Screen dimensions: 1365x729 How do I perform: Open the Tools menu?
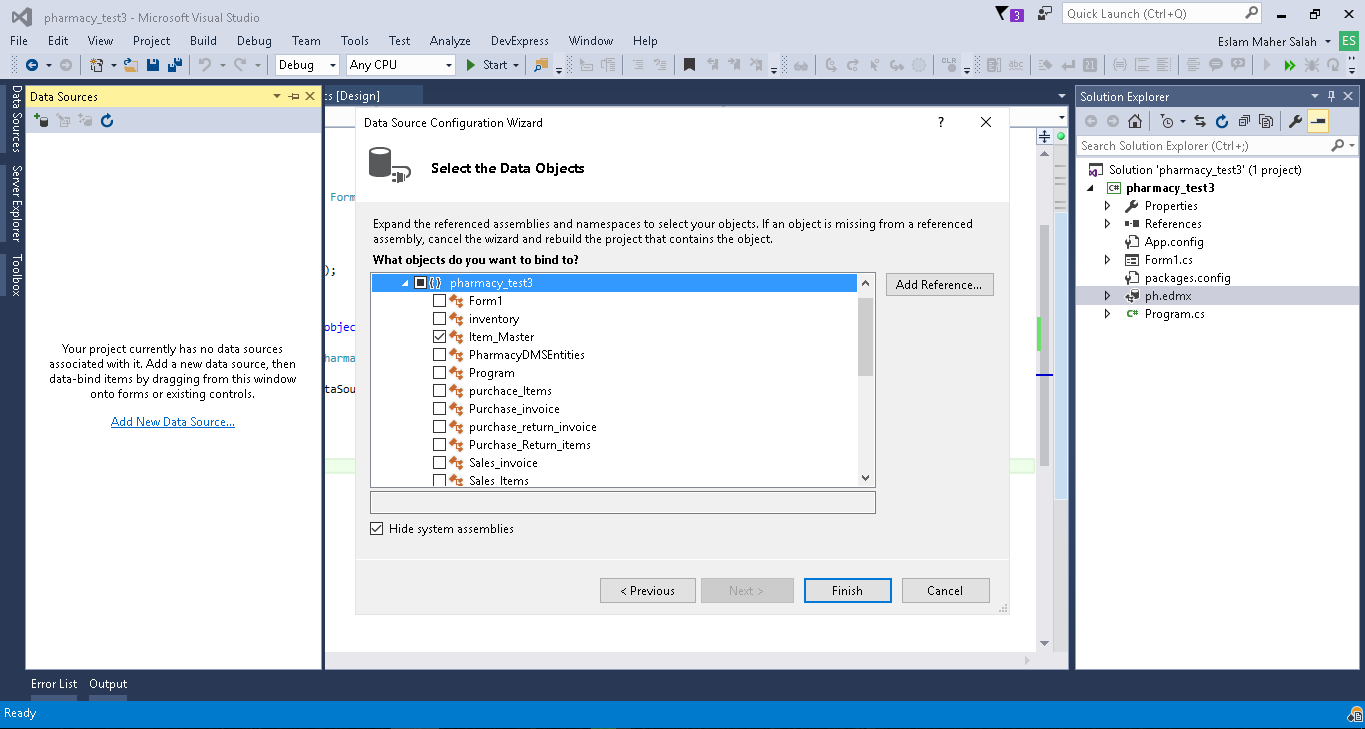pyautogui.click(x=355, y=41)
